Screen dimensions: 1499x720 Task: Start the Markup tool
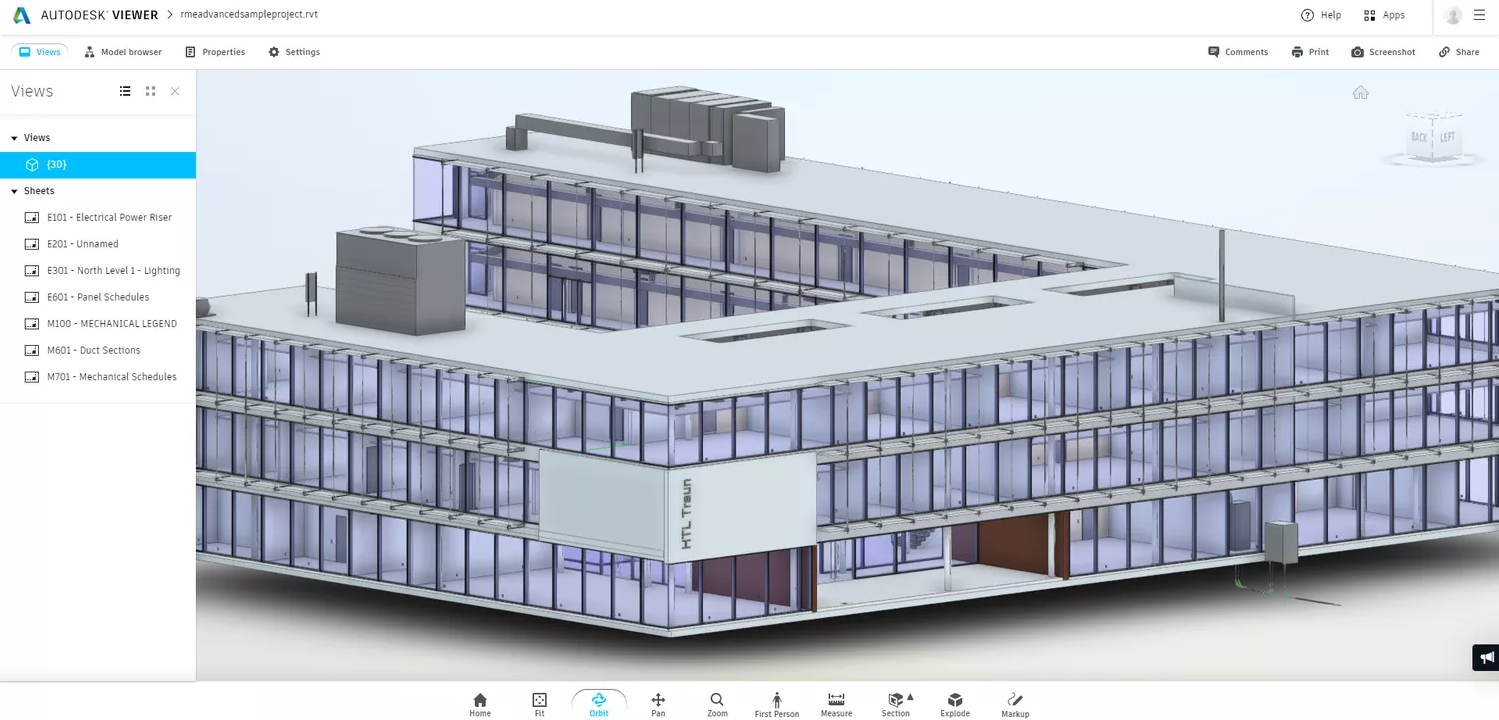pos(1015,704)
